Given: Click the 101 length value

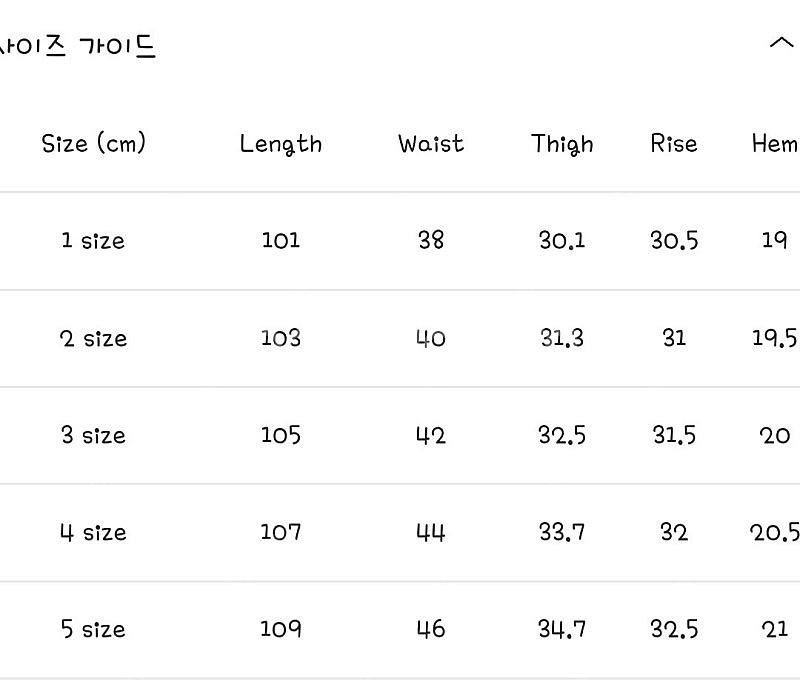Looking at the screenshot, I should [281, 240].
